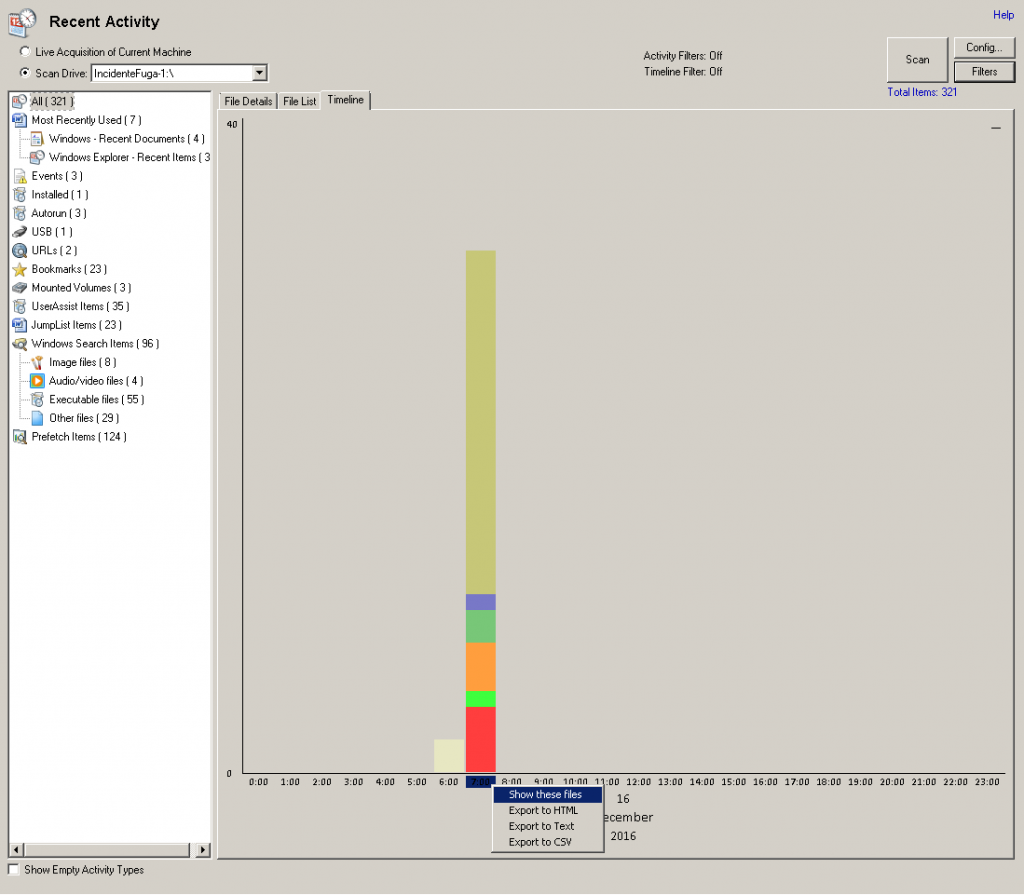The width and height of the screenshot is (1024, 895).
Task: Click the JumpList Items icon
Action: [x=19, y=325]
